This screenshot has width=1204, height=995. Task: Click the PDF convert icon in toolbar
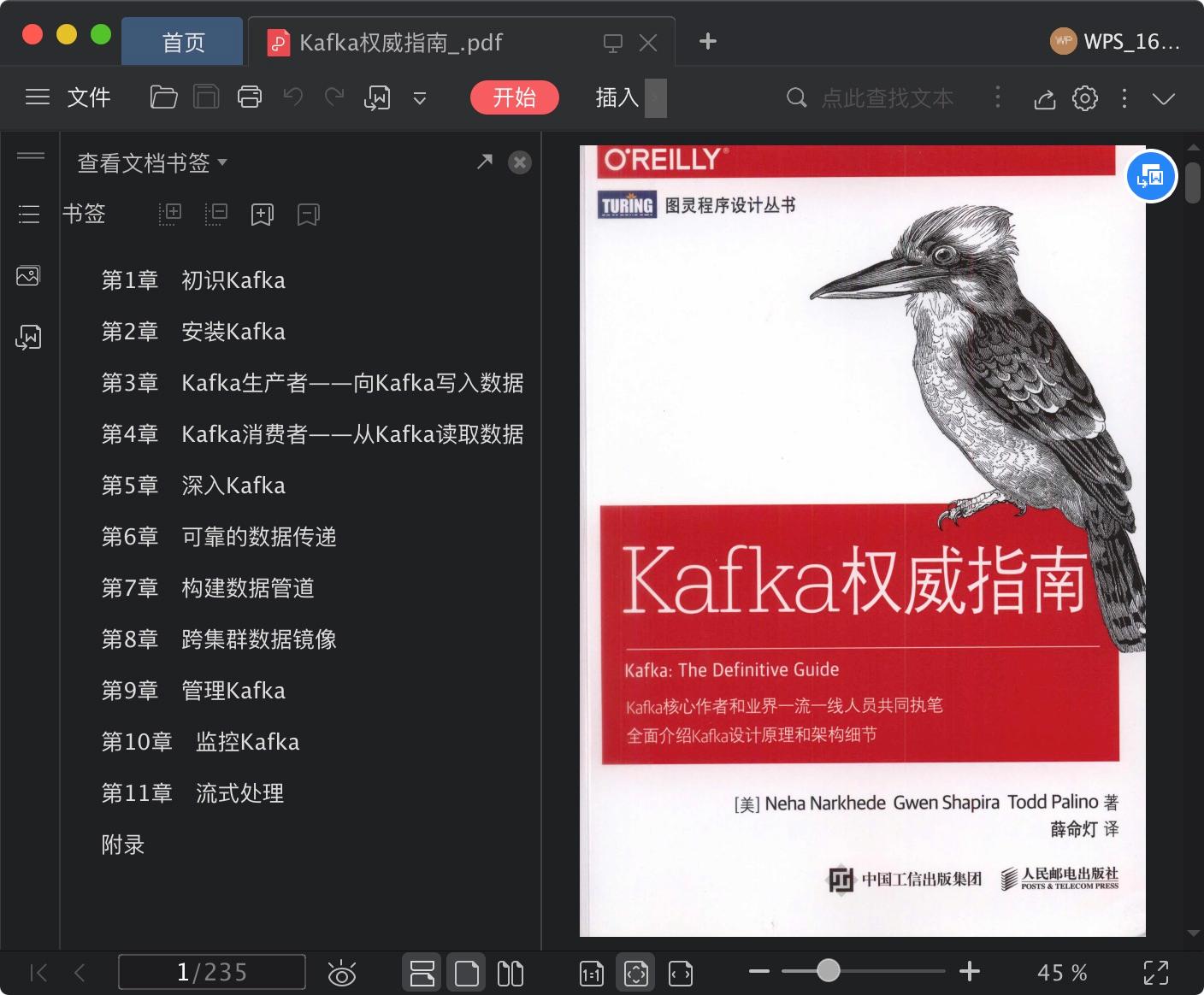tap(377, 98)
